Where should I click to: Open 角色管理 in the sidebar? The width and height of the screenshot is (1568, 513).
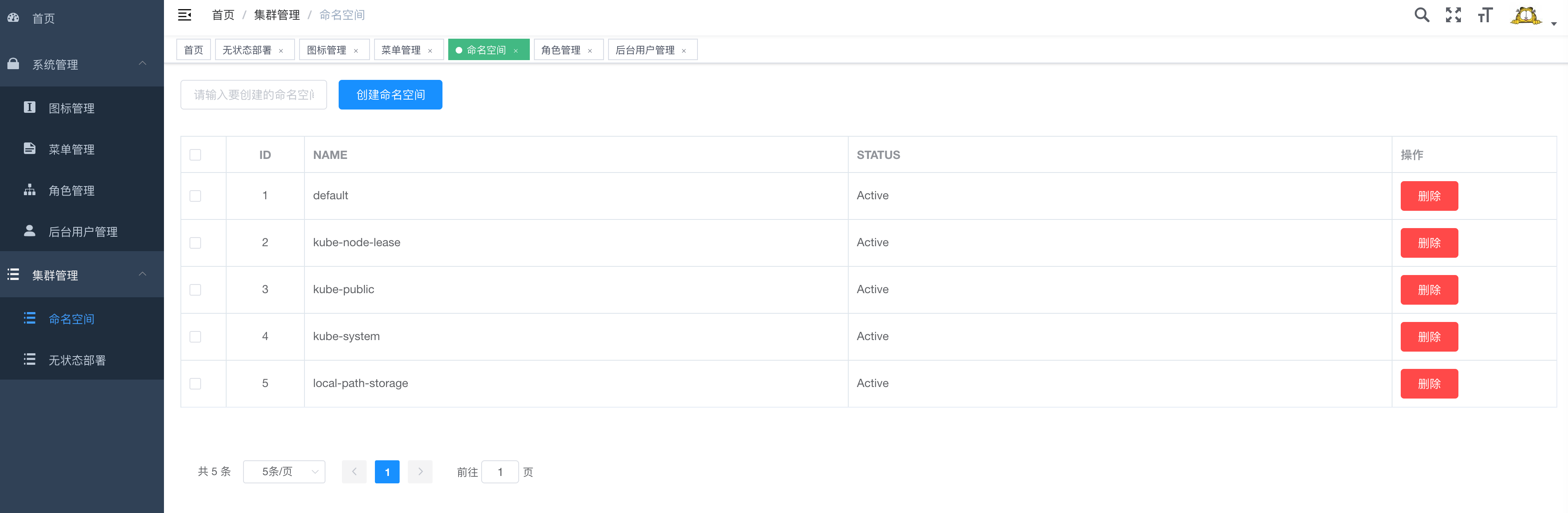[x=71, y=191]
